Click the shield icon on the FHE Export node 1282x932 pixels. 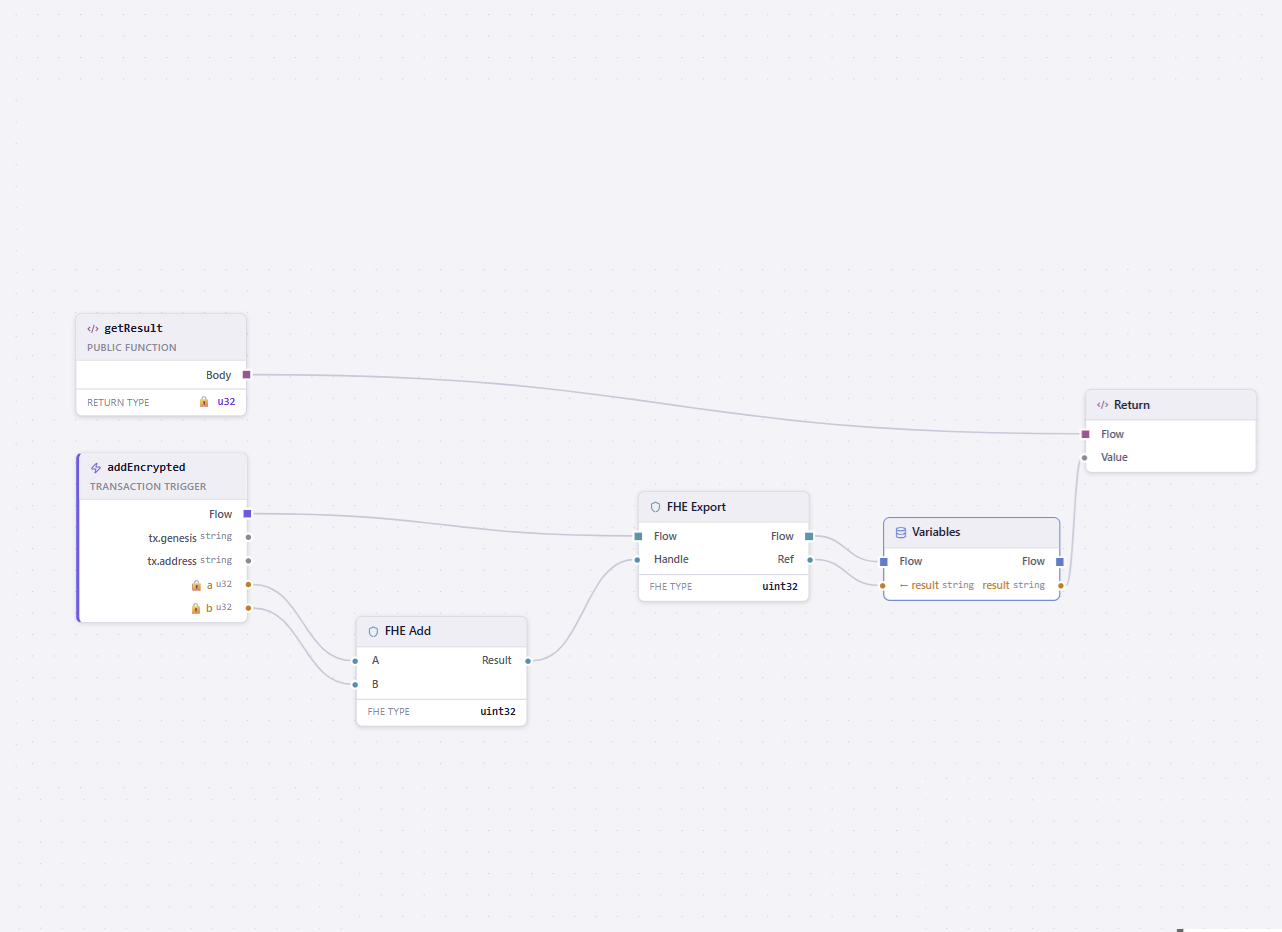coord(654,507)
